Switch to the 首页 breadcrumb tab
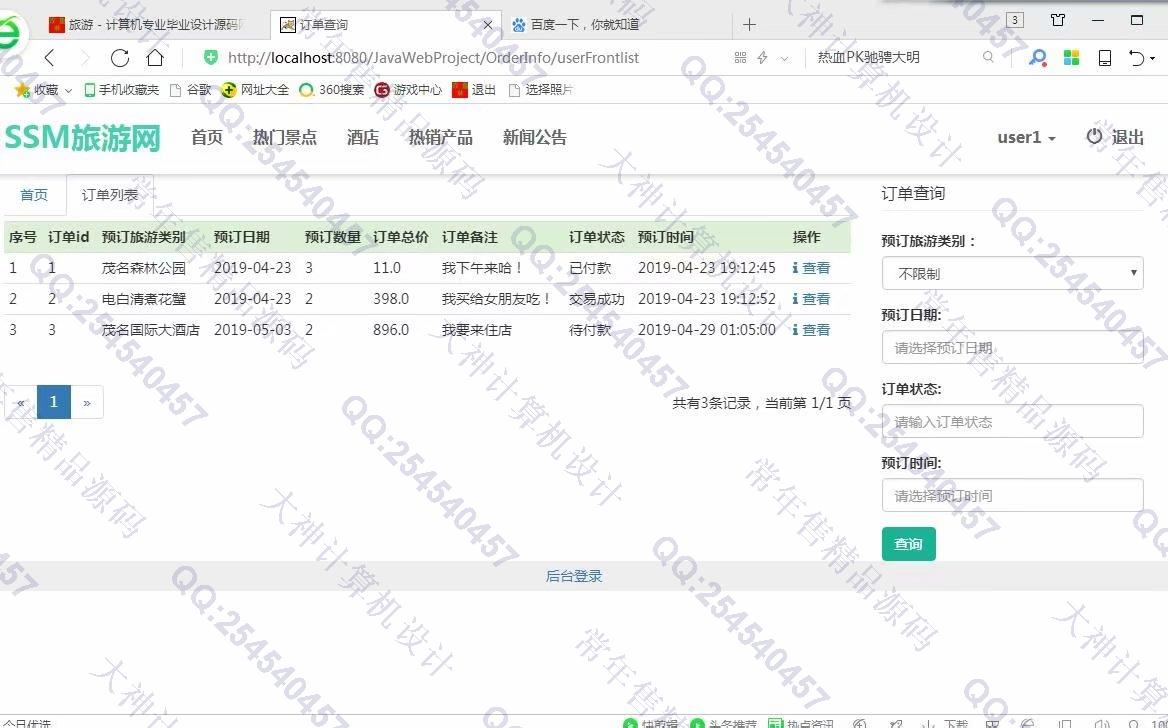This screenshot has width=1168, height=728. click(34, 194)
